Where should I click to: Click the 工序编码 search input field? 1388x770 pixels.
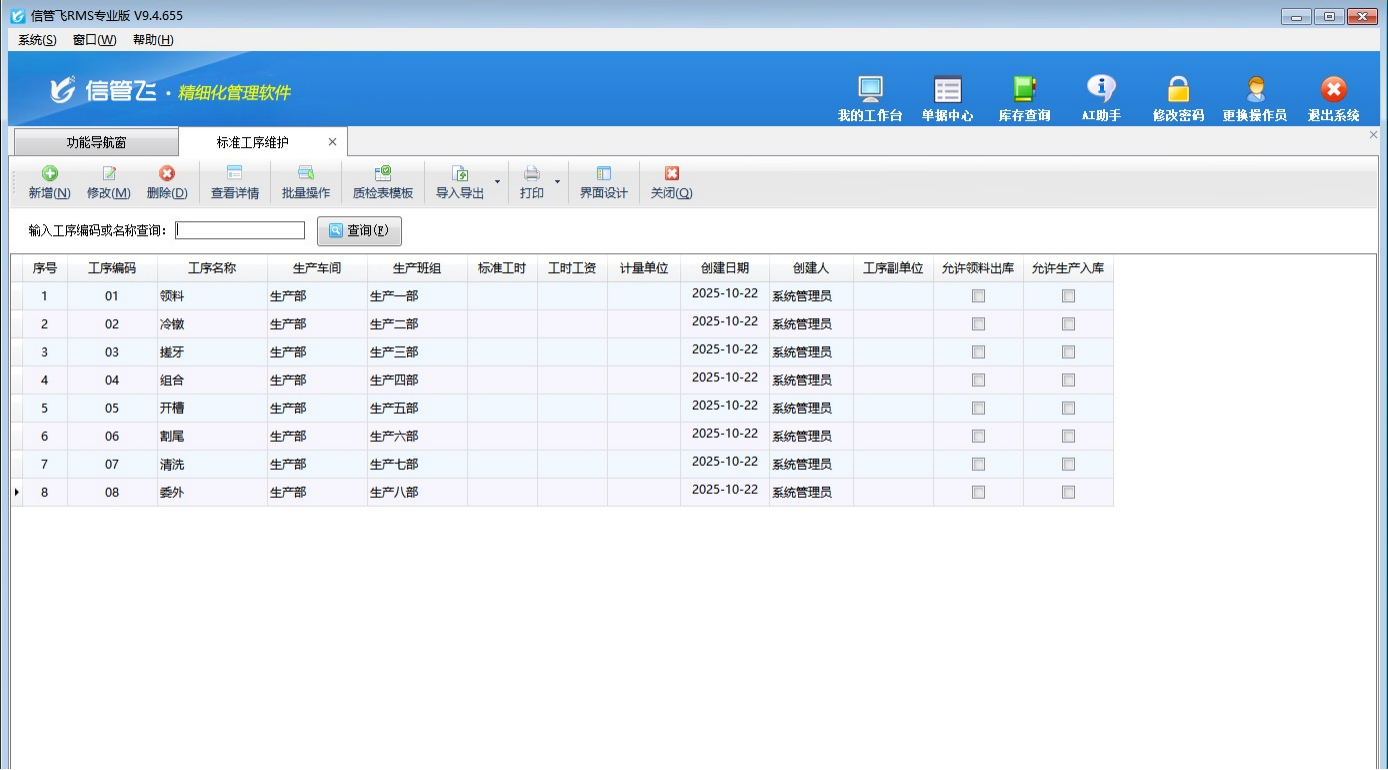pos(240,231)
